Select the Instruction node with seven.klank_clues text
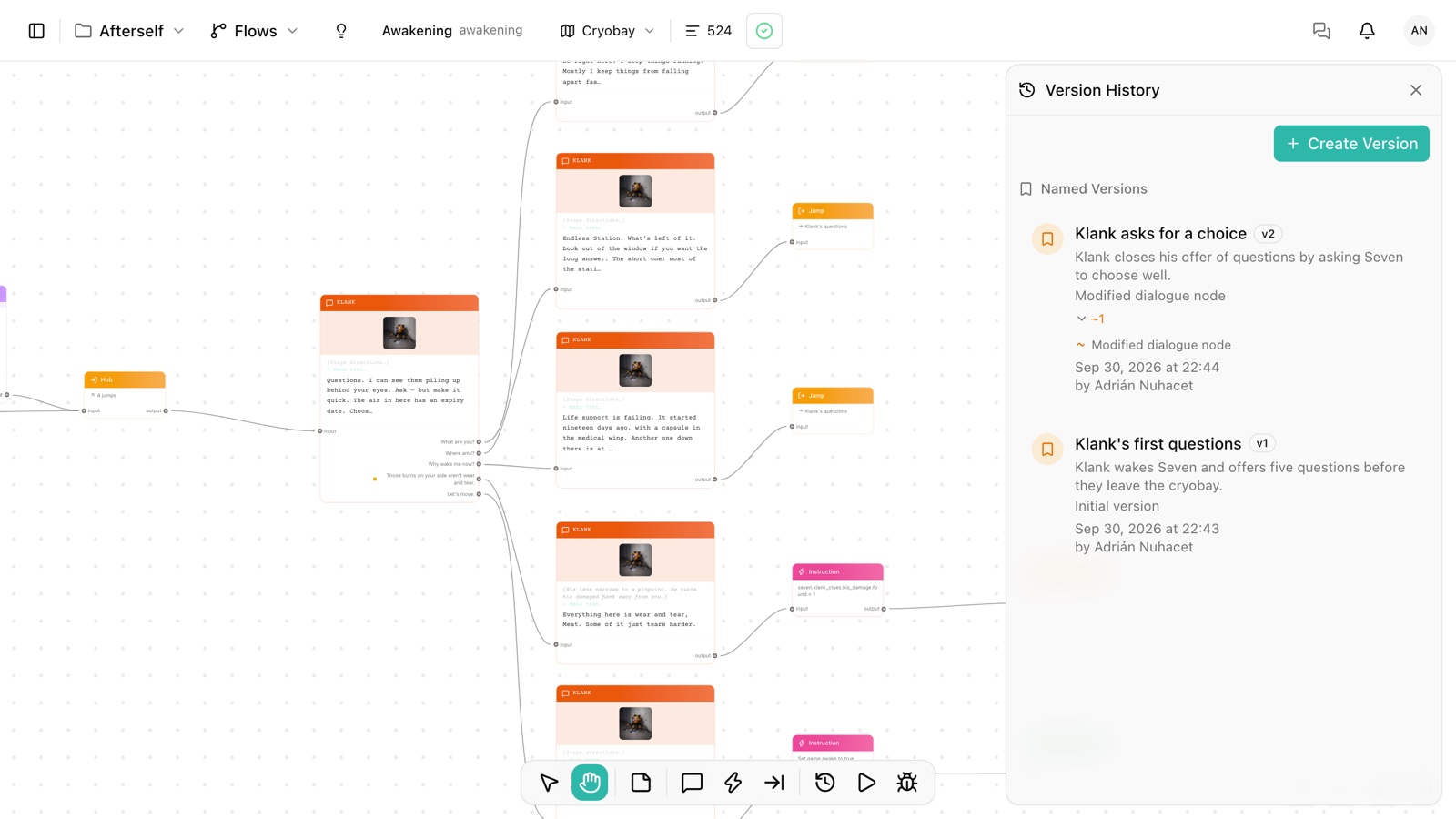This screenshot has height=819, width=1456. click(837, 590)
